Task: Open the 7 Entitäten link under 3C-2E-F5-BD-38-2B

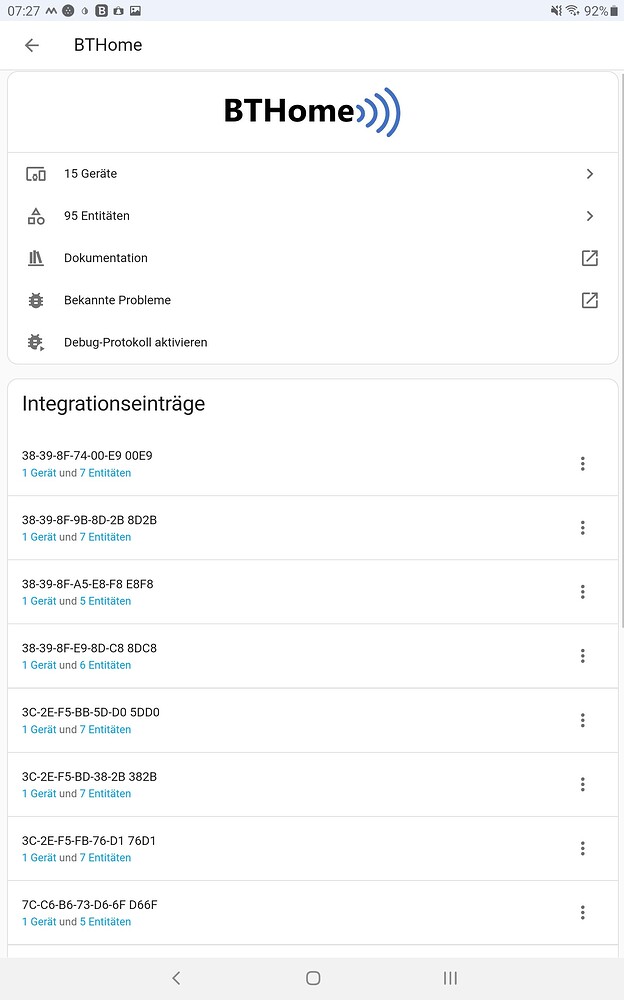Action: coord(105,793)
